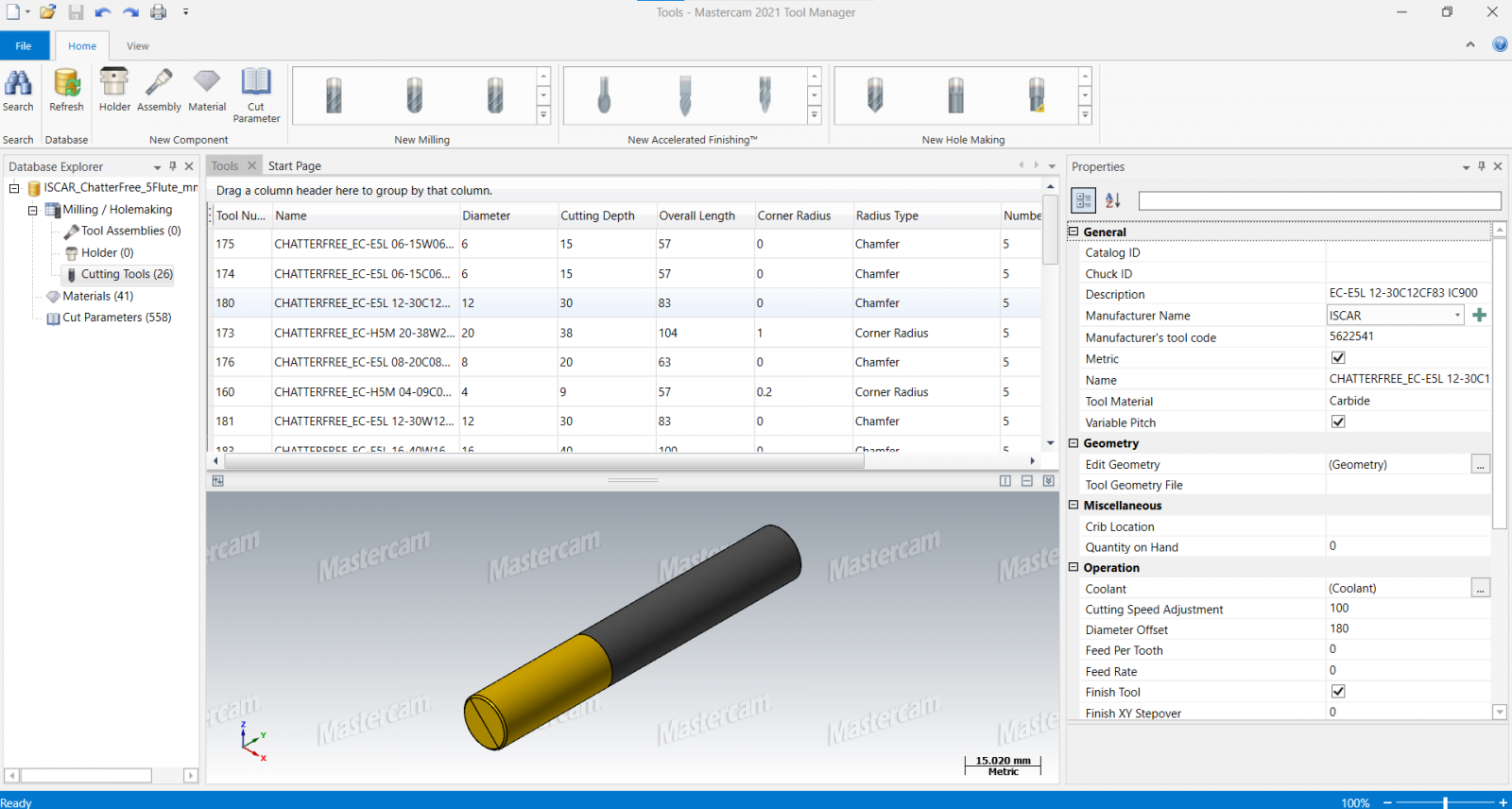Save using the floppy disk icon
The image size is (1512, 809).
[76, 12]
